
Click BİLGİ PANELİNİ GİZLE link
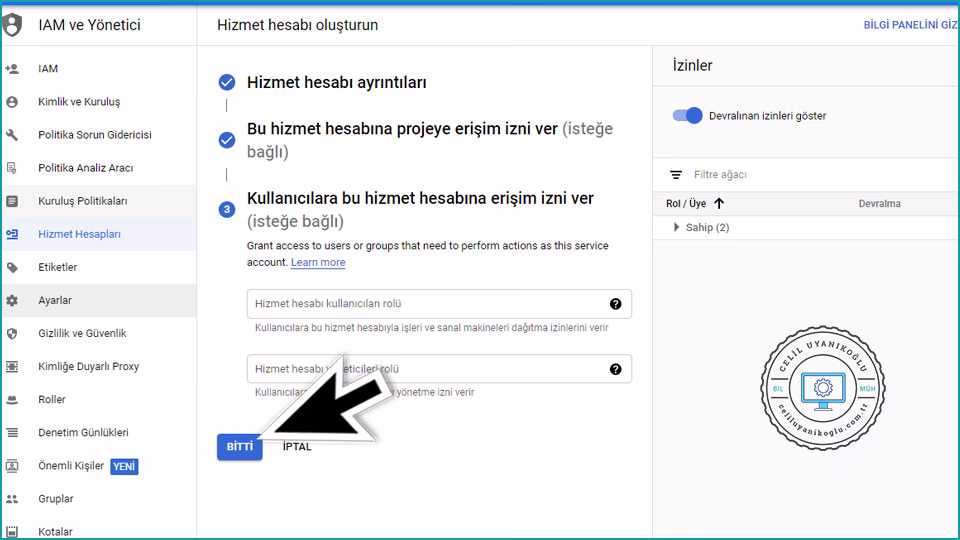pyautogui.click(x=910, y=25)
